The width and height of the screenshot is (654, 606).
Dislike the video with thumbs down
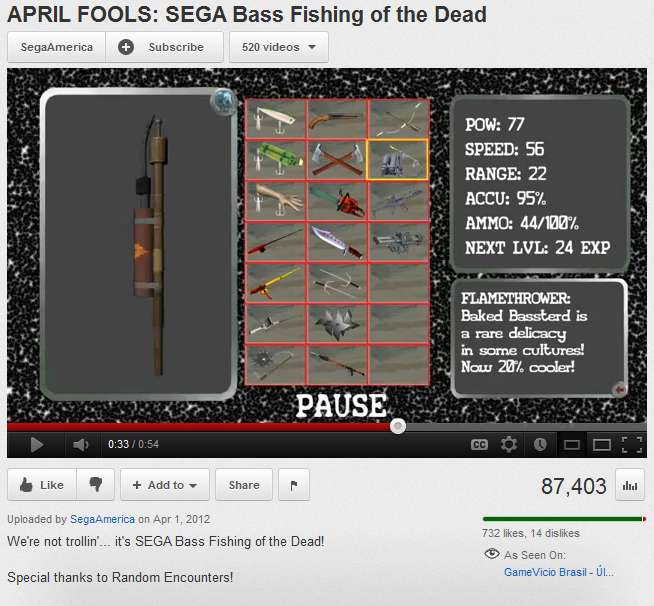click(x=96, y=485)
